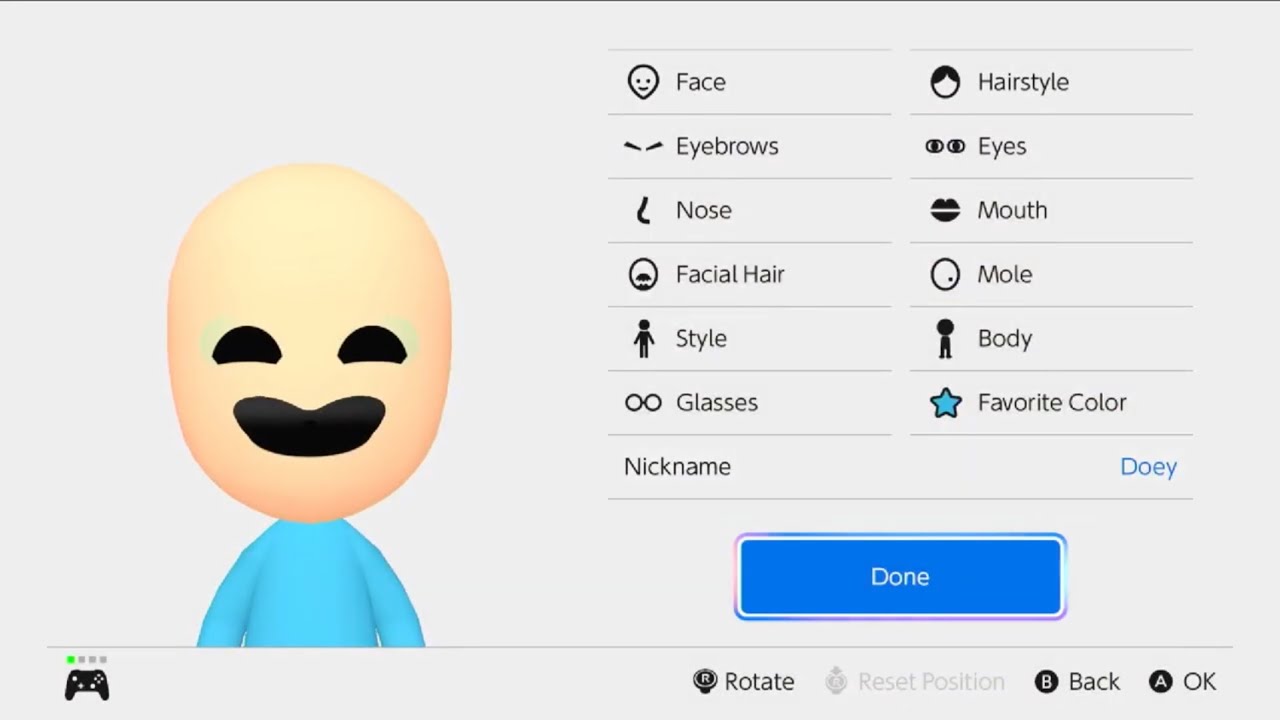Click the OK hint text
The height and width of the screenshot is (720, 1280).
[1199, 682]
